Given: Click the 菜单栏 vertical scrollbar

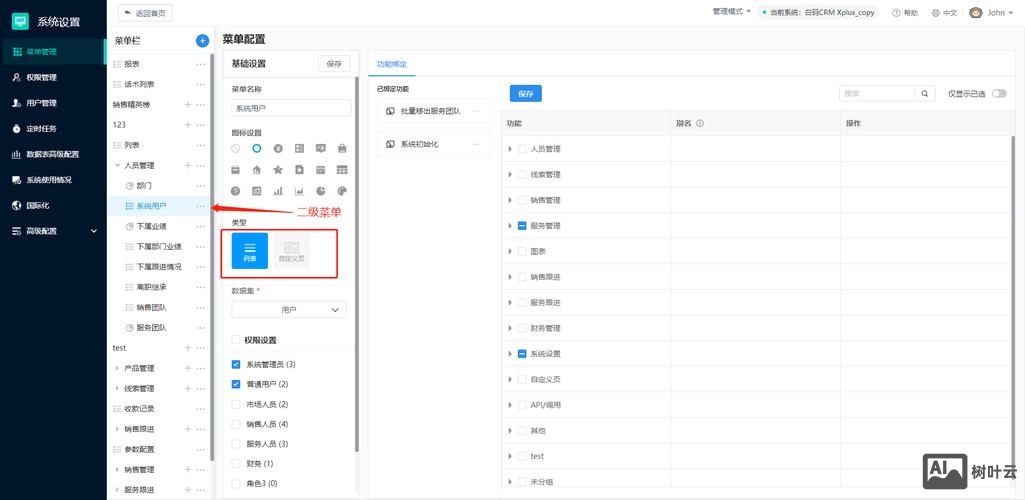Looking at the screenshot, I should point(212,256).
